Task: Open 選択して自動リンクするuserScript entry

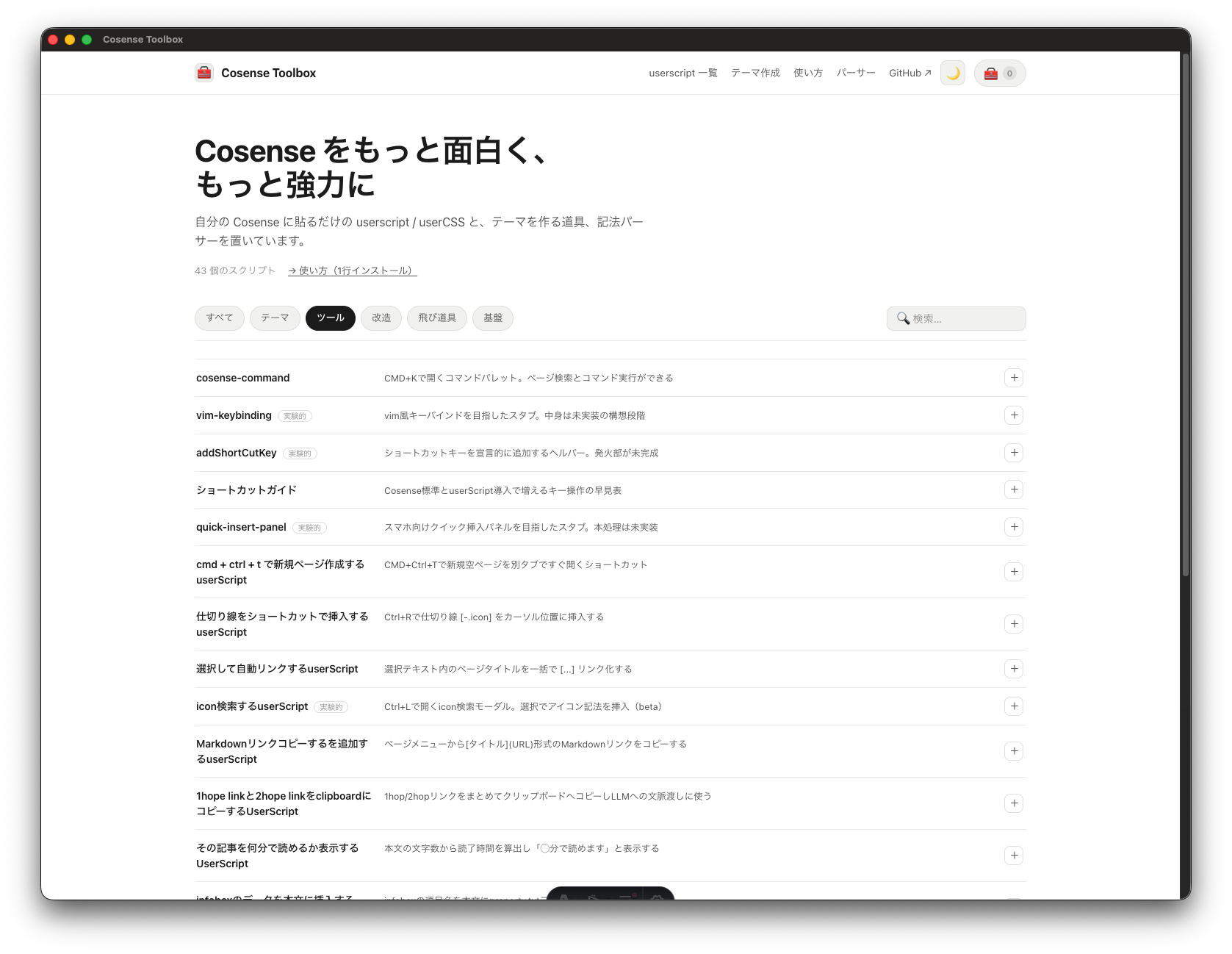Action: coord(277,669)
